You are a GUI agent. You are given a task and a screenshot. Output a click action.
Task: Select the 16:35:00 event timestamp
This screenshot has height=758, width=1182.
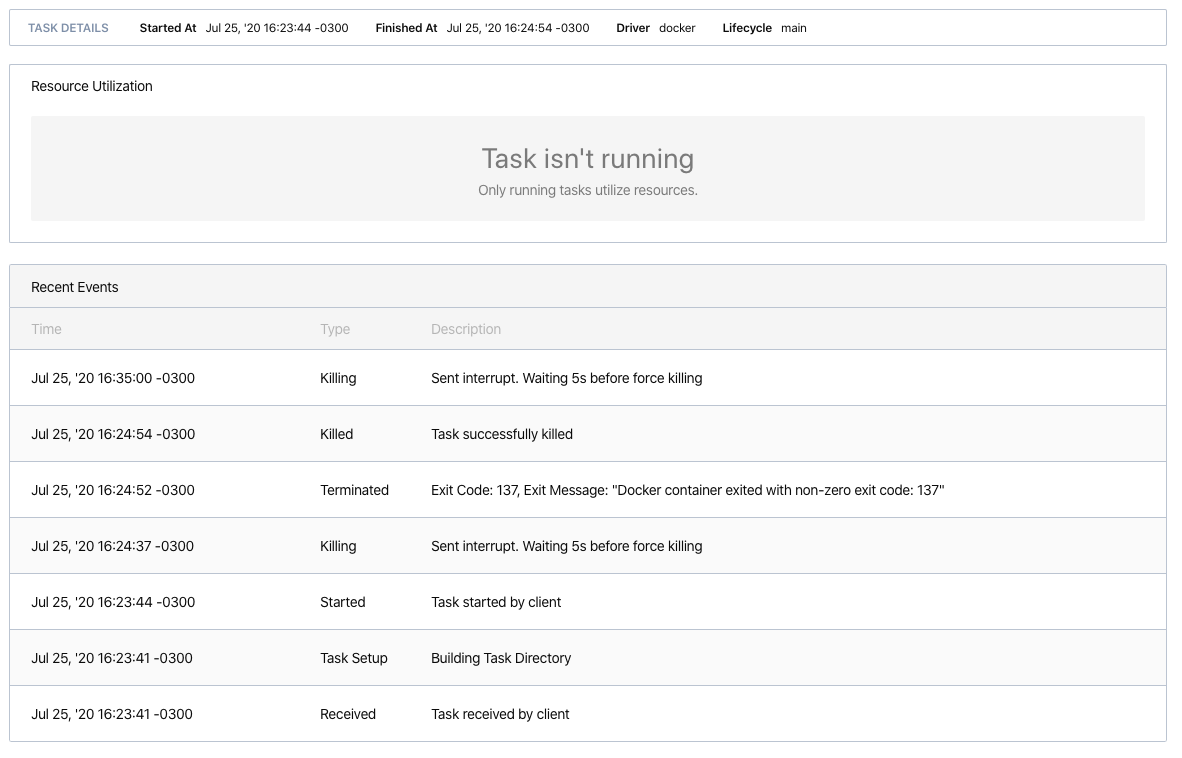(113, 378)
